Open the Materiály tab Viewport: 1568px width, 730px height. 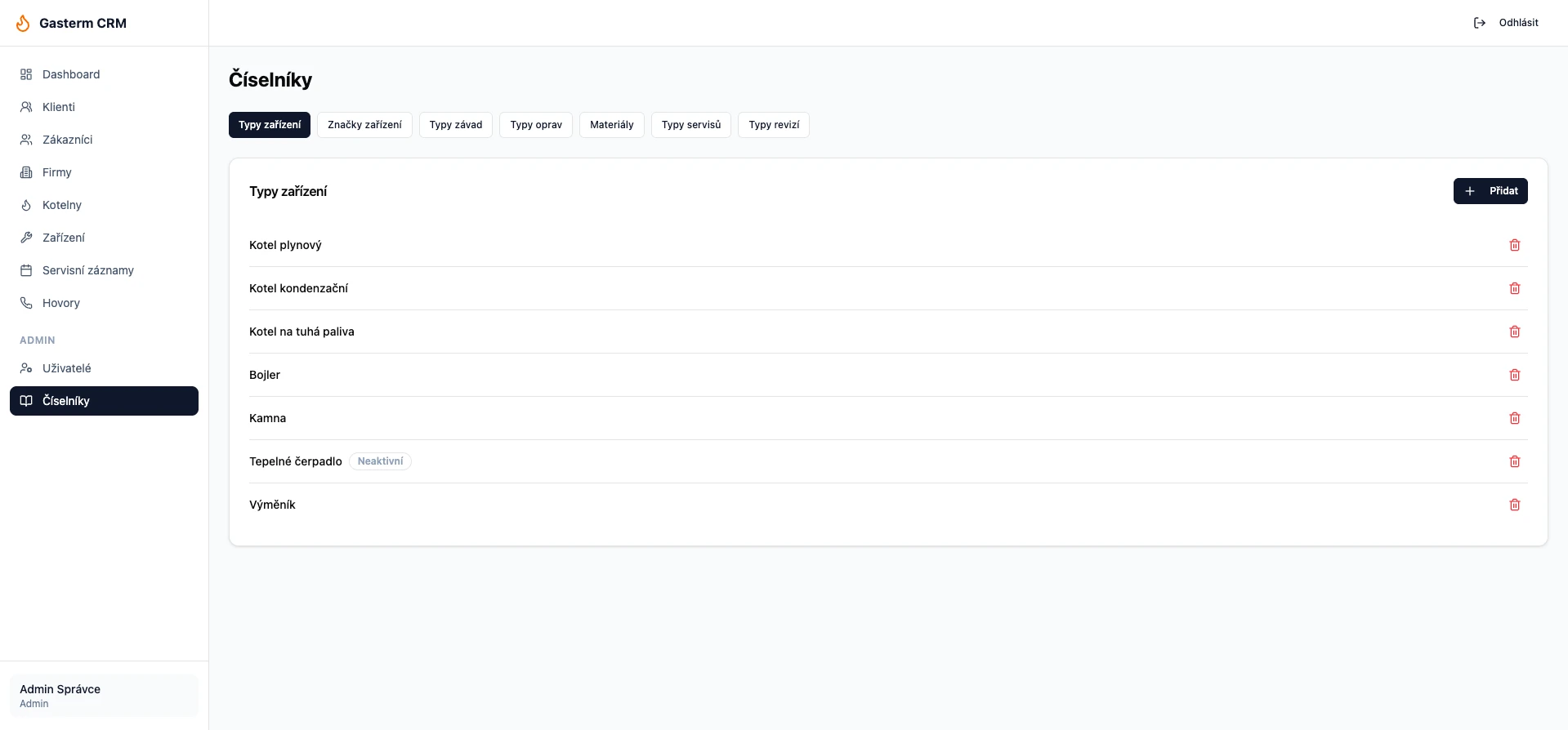click(612, 125)
